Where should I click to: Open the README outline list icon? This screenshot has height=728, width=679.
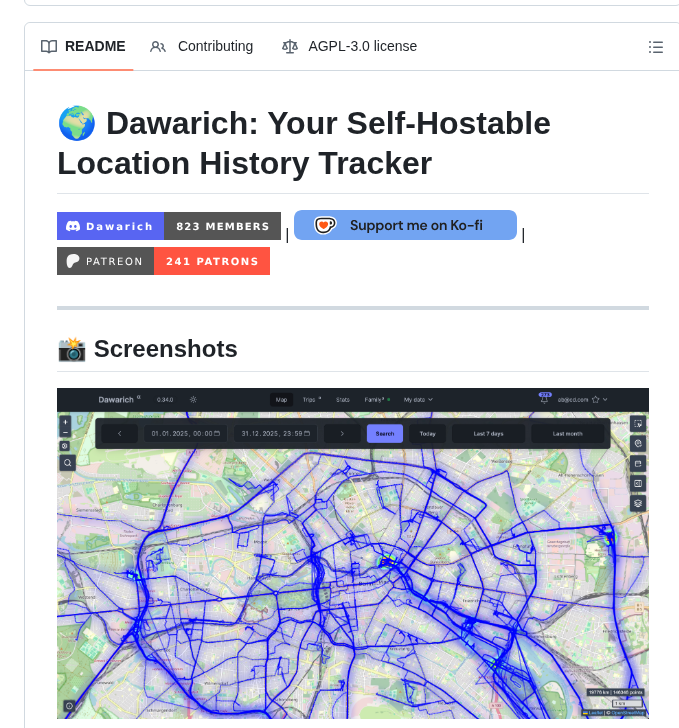[656, 47]
